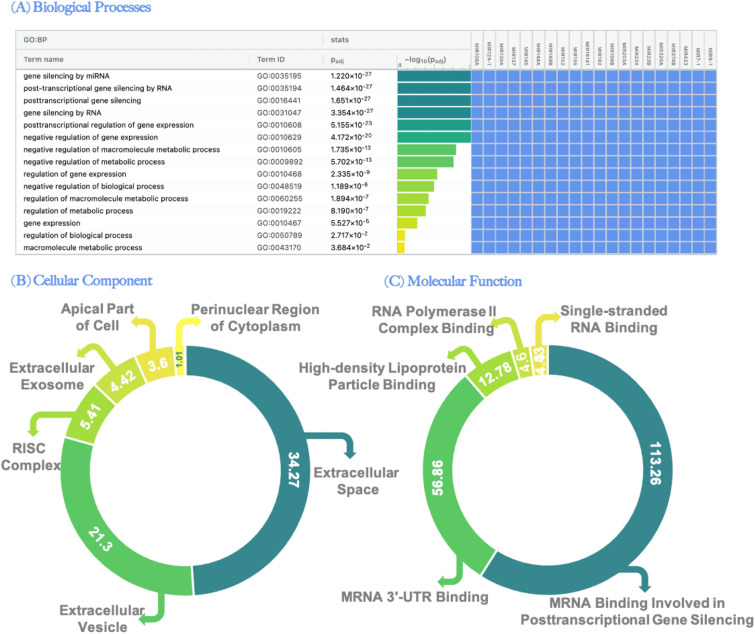Click the p-adj column header
This screenshot has height=634, width=755.
point(340,60)
